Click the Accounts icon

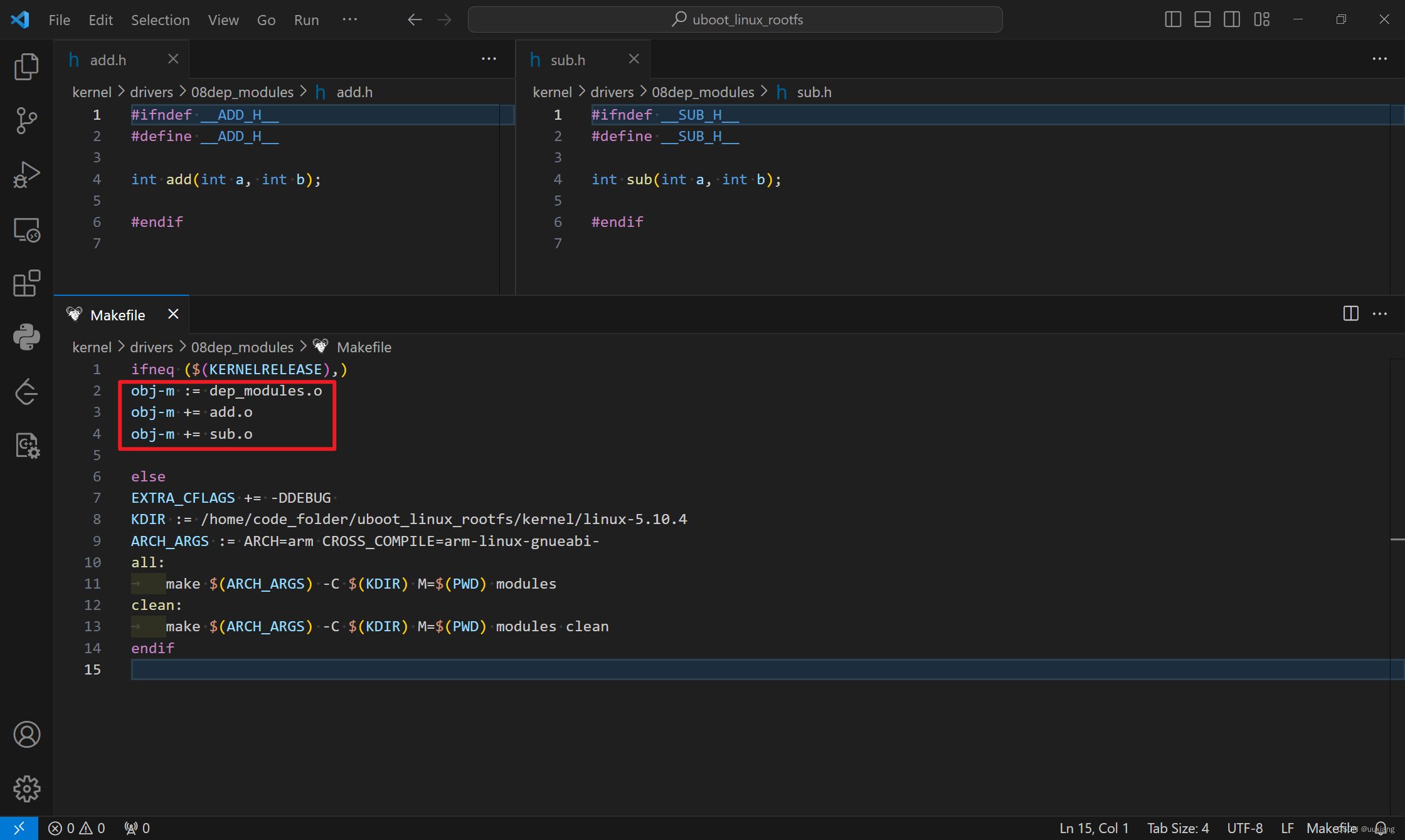[x=26, y=734]
